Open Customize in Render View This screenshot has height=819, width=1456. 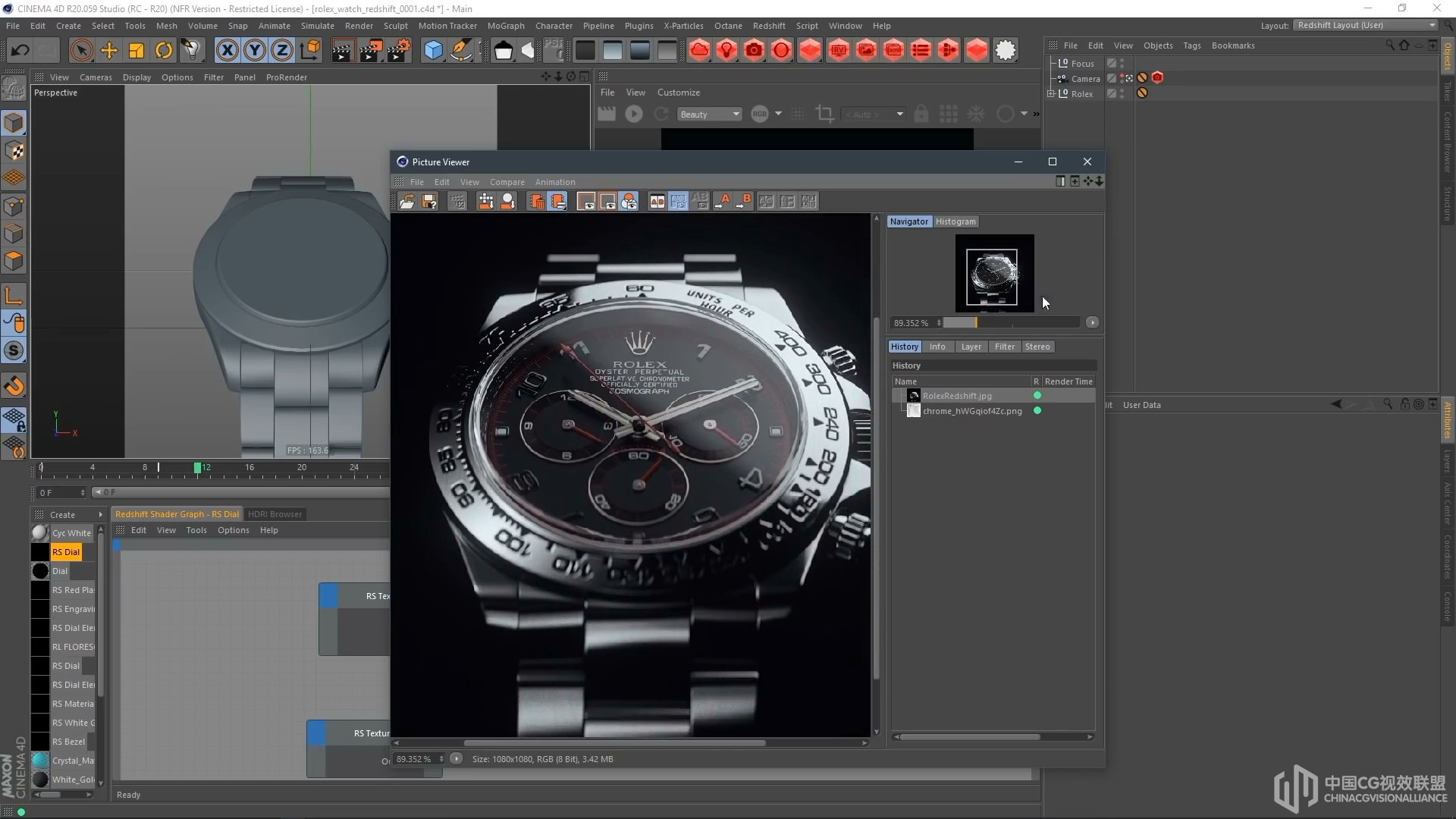(x=679, y=93)
